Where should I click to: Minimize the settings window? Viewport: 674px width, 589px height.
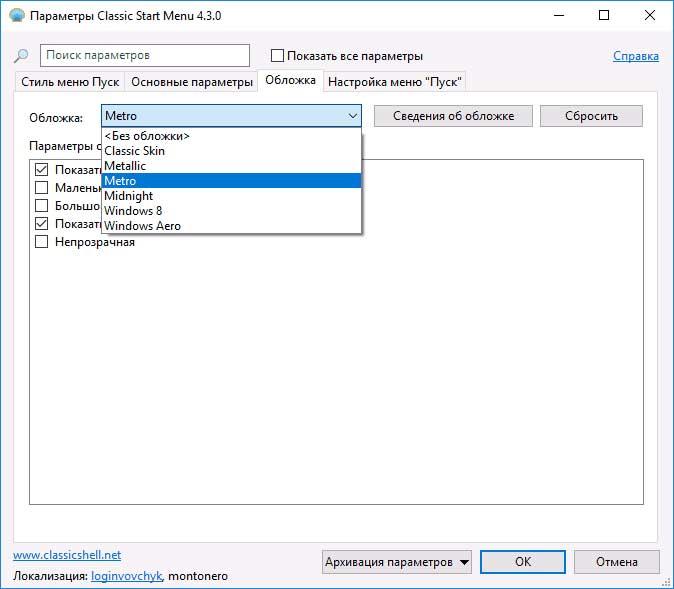[559, 15]
